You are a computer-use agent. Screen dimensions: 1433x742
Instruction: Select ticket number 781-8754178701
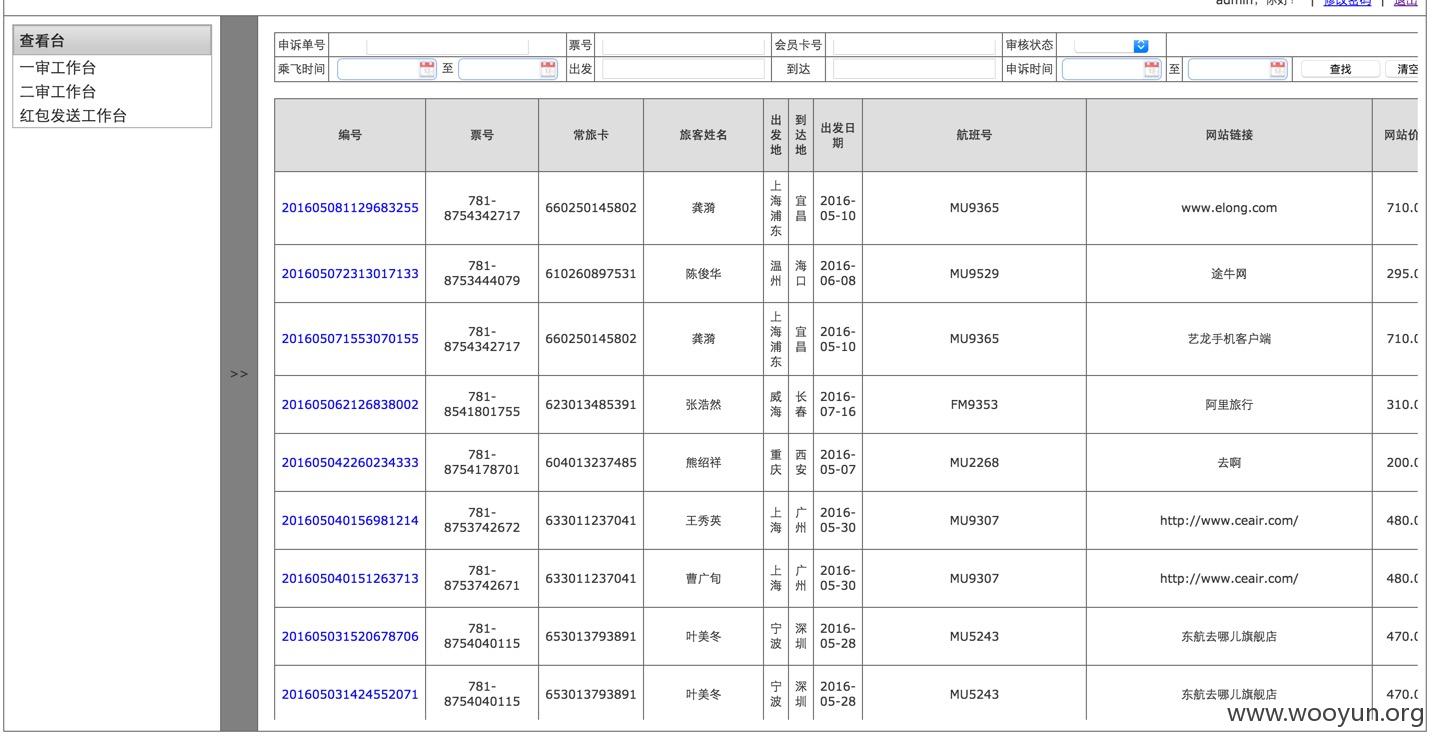pos(482,462)
